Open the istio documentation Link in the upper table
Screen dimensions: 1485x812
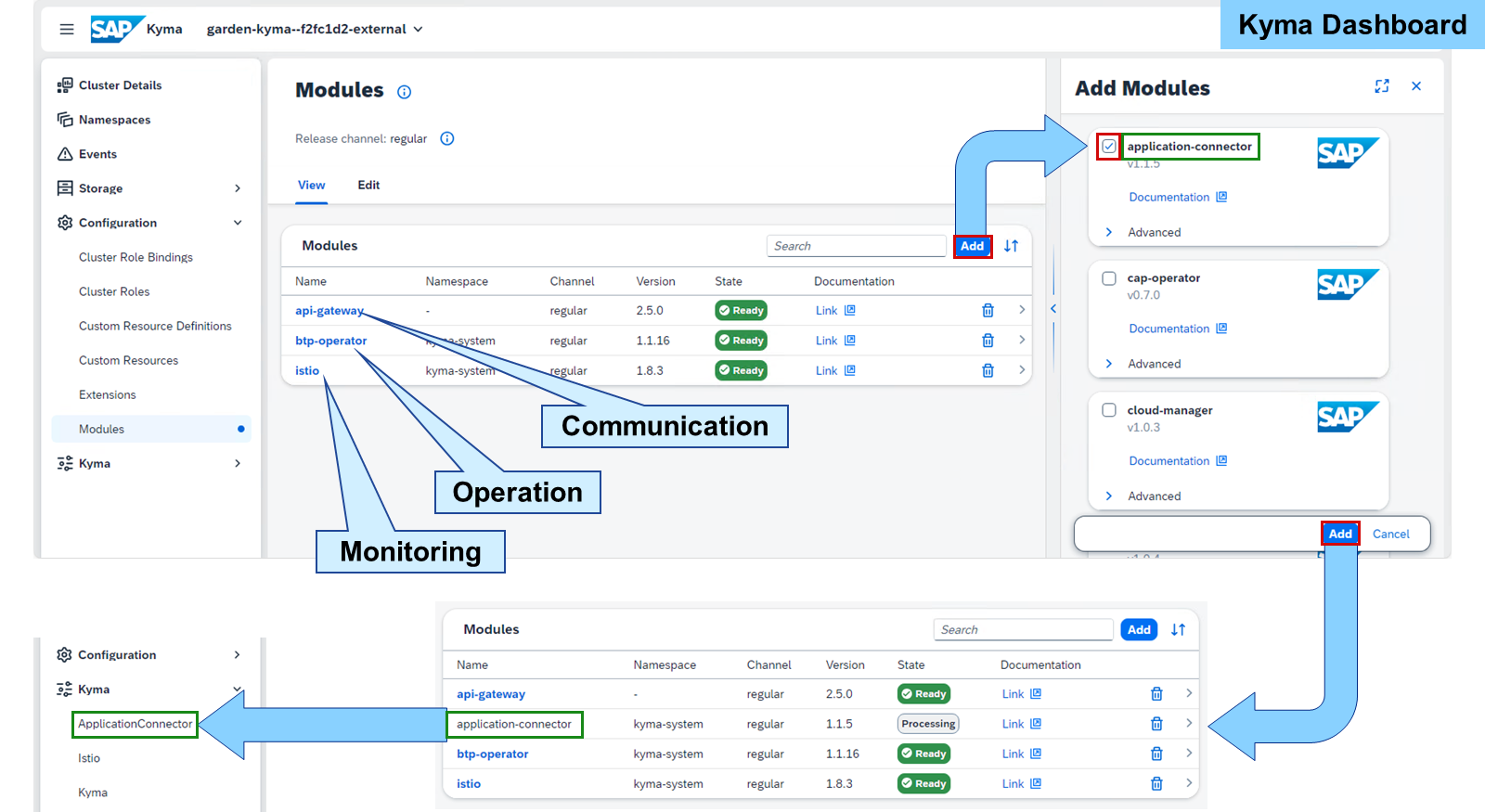coord(835,370)
